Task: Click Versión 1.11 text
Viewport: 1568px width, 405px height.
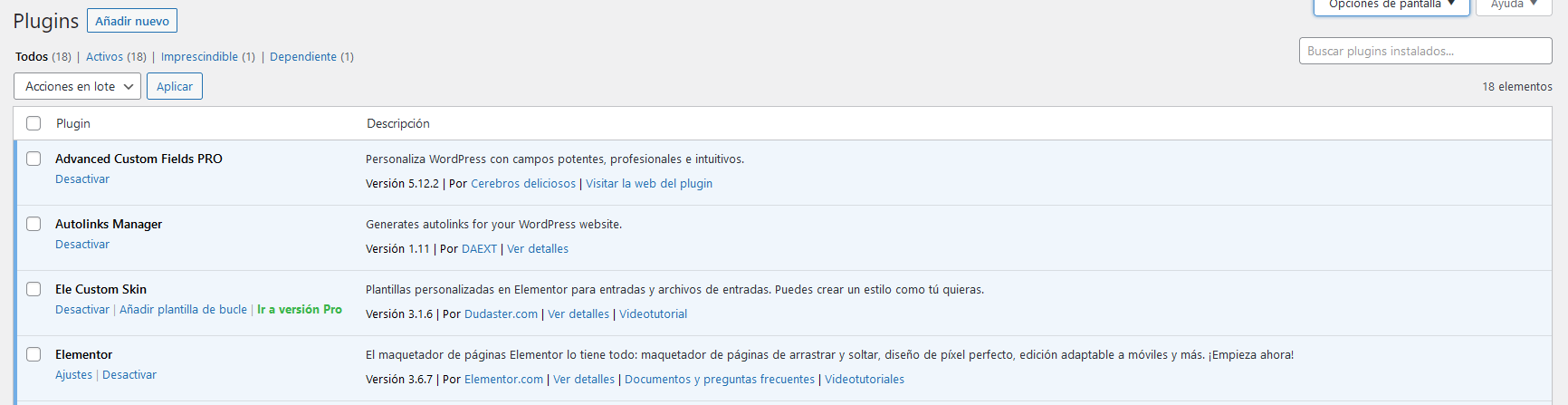Action: (x=397, y=248)
